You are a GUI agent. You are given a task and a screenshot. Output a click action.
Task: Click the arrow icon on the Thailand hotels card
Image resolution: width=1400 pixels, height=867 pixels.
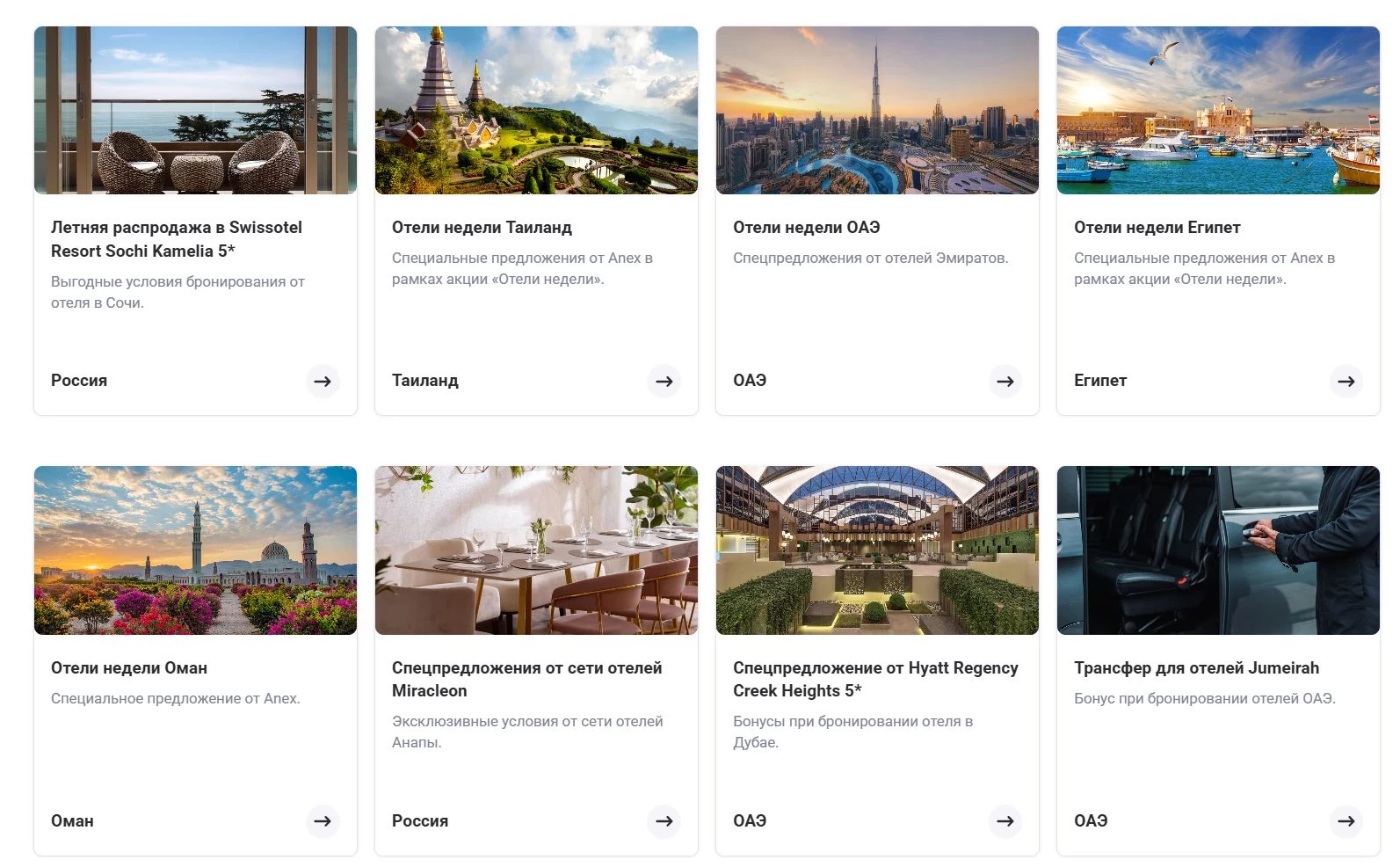664,382
